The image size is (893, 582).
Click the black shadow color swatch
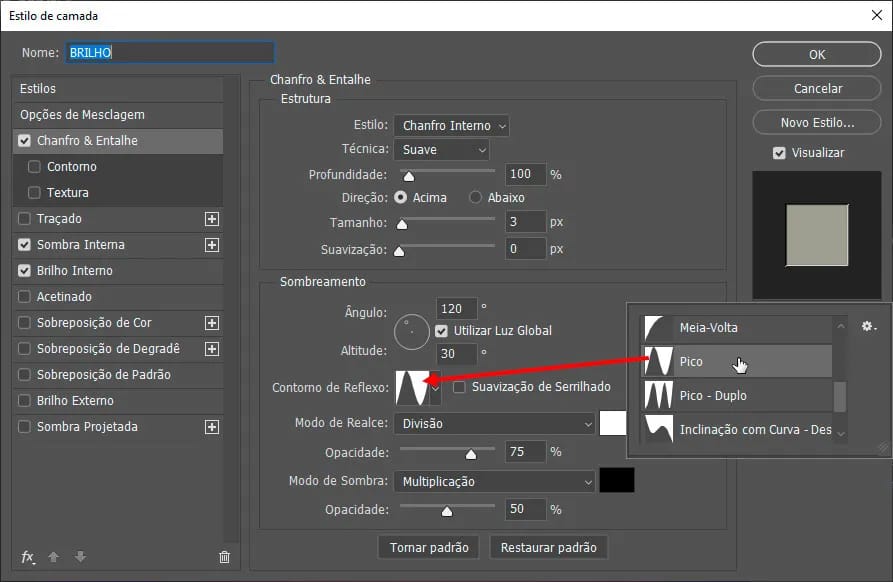617,481
